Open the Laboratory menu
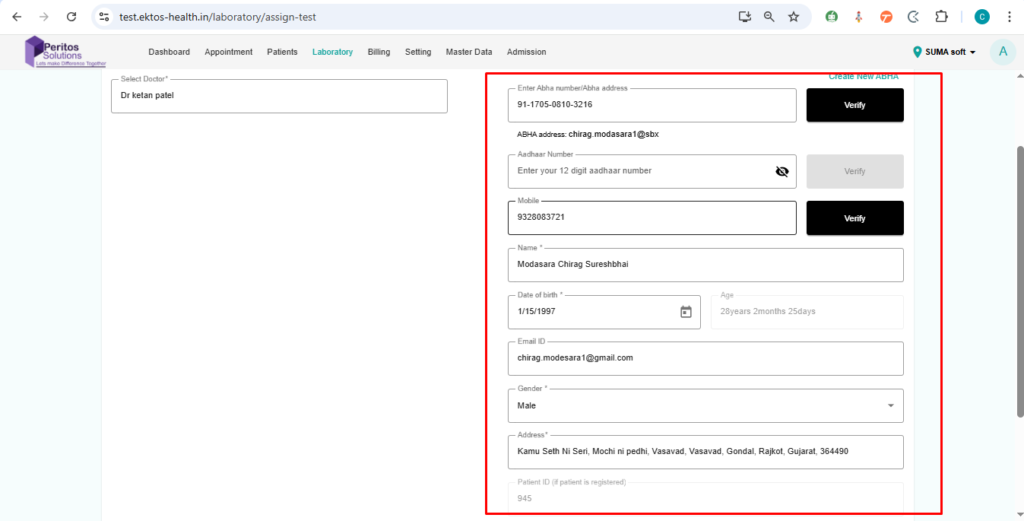The width and height of the screenshot is (1024, 521). pos(332,52)
